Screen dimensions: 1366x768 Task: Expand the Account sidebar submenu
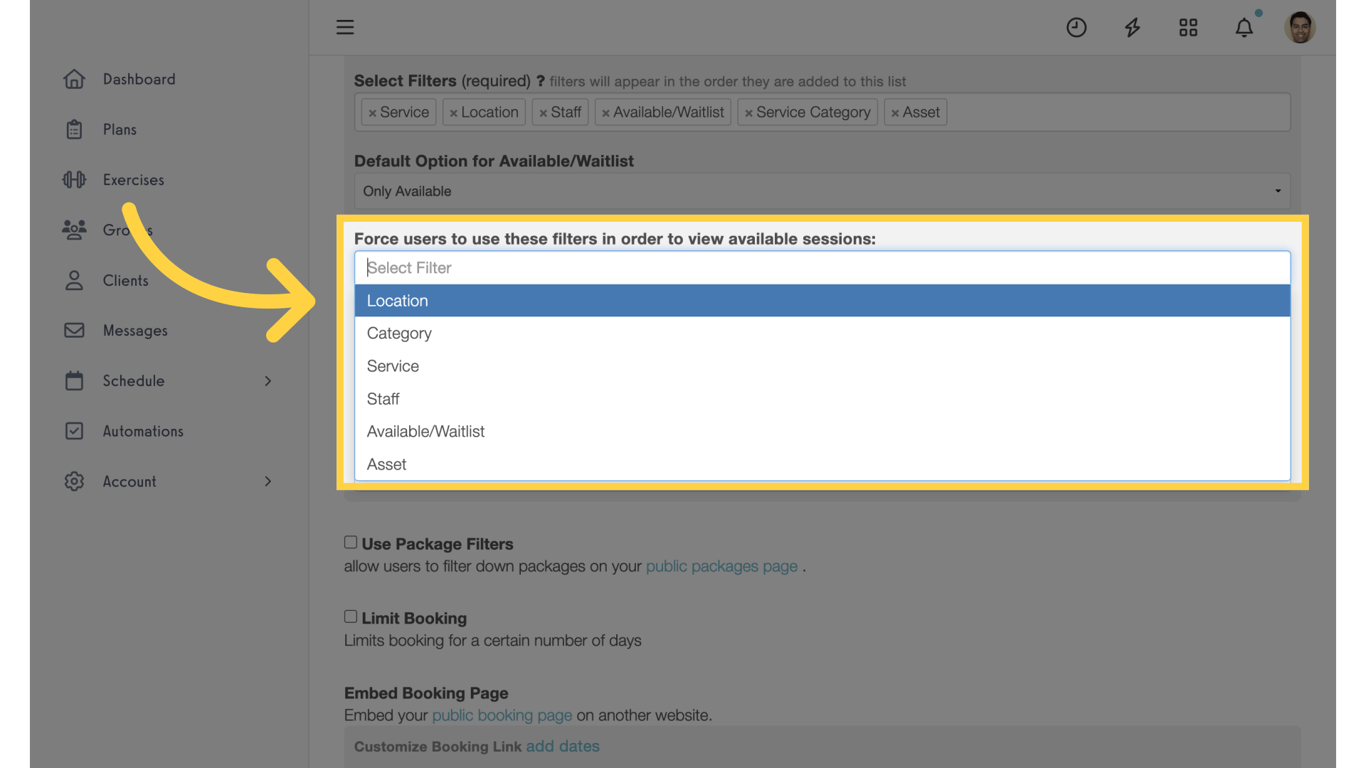268,482
